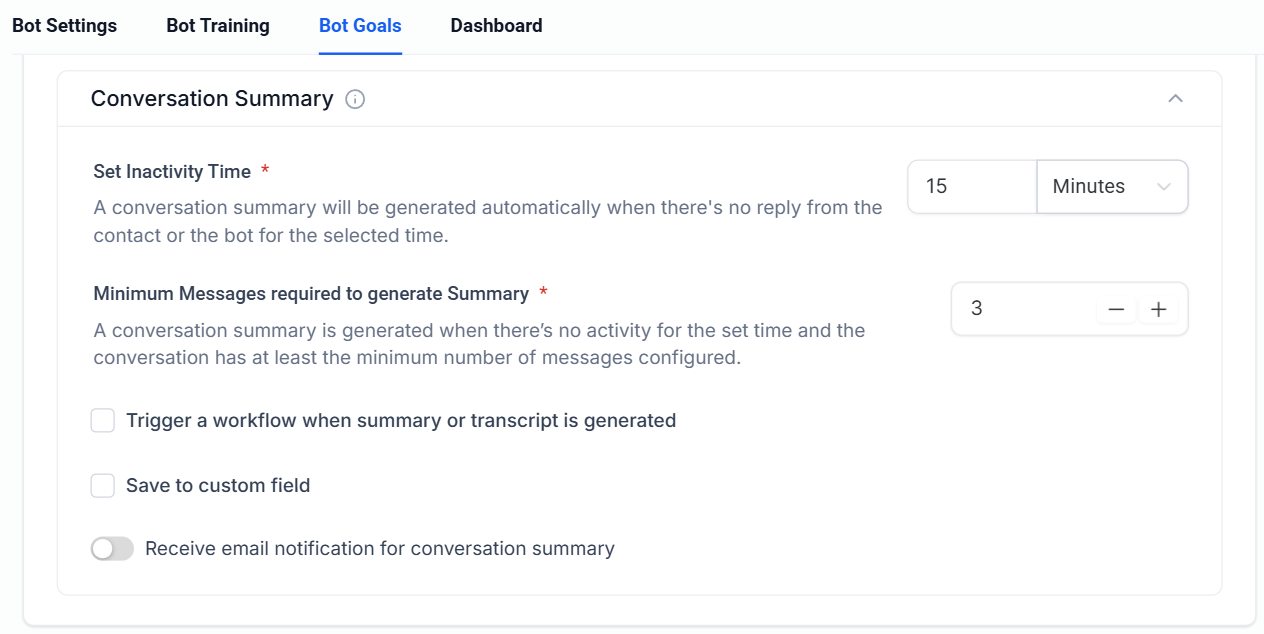This screenshot has height=634, width=1264.
Task: Click Receive email notification label text
Action: click(x=380, y=549)
